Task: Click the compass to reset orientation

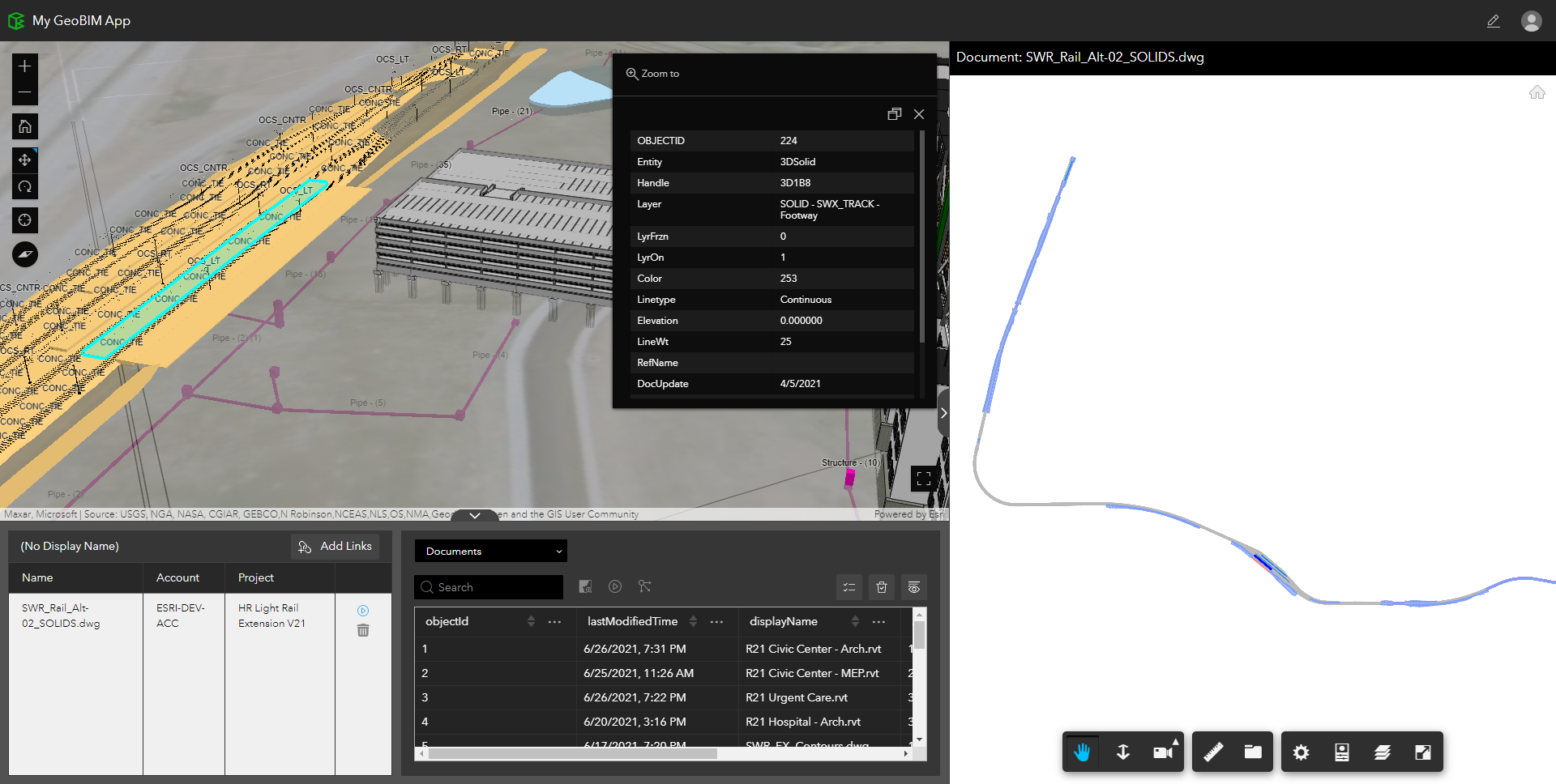Action: click(x=25, y=254)
